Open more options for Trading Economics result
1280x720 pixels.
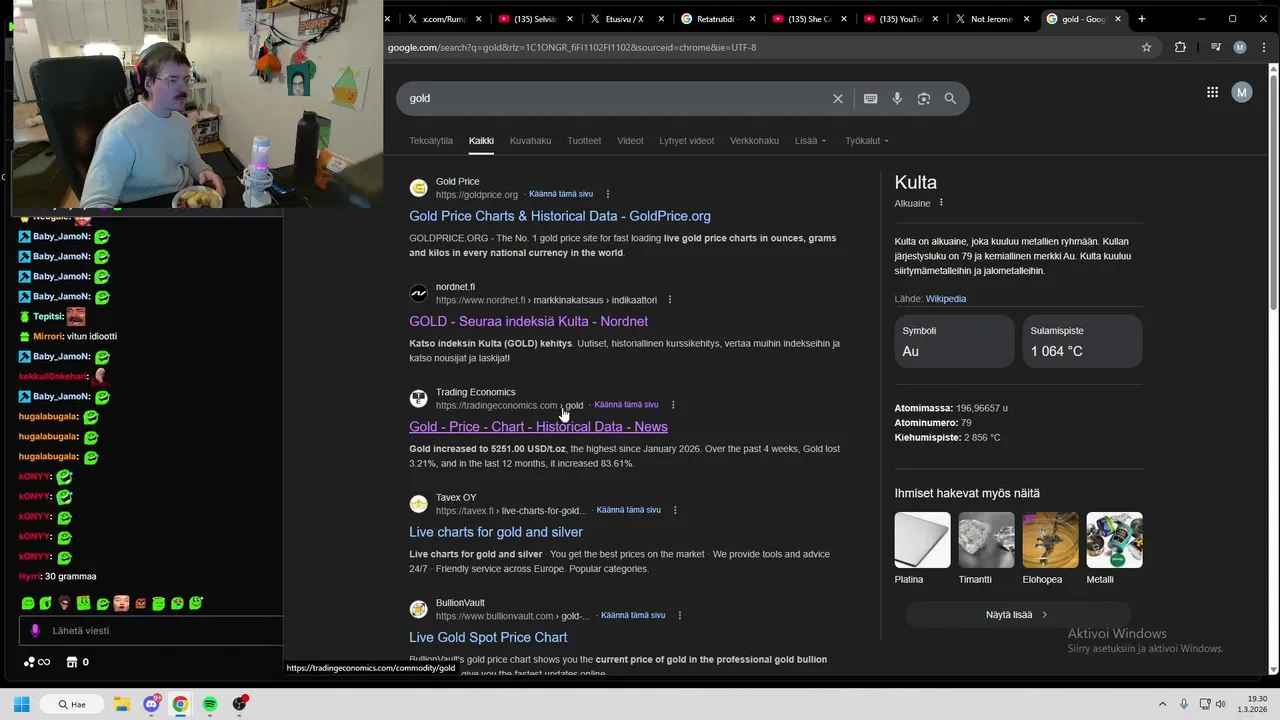click(x=673, y=405)
